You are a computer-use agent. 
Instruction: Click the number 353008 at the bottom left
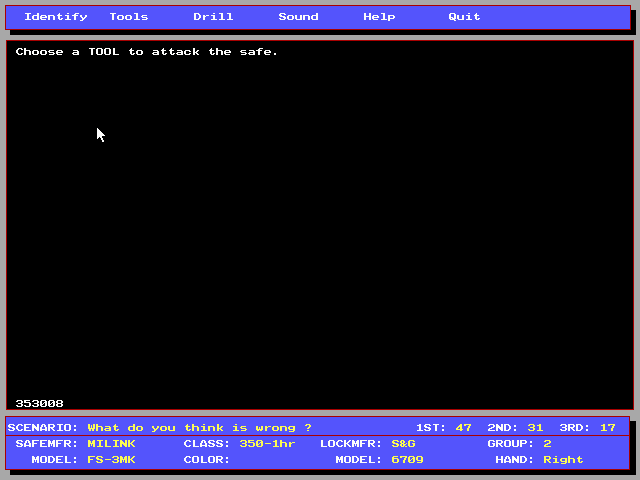click(40, 404)
